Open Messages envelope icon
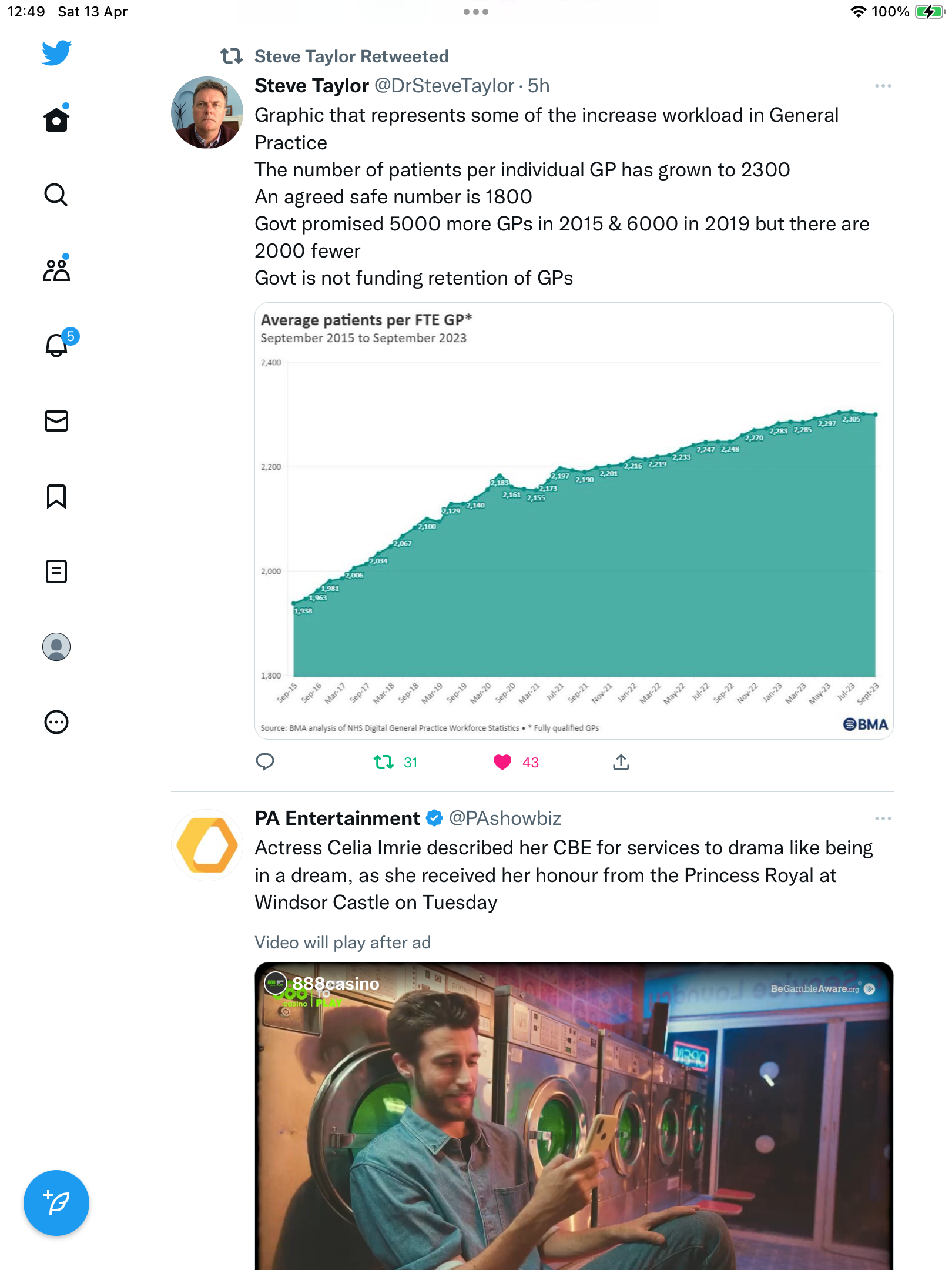The image size is (952, 1270). (56, 421)
